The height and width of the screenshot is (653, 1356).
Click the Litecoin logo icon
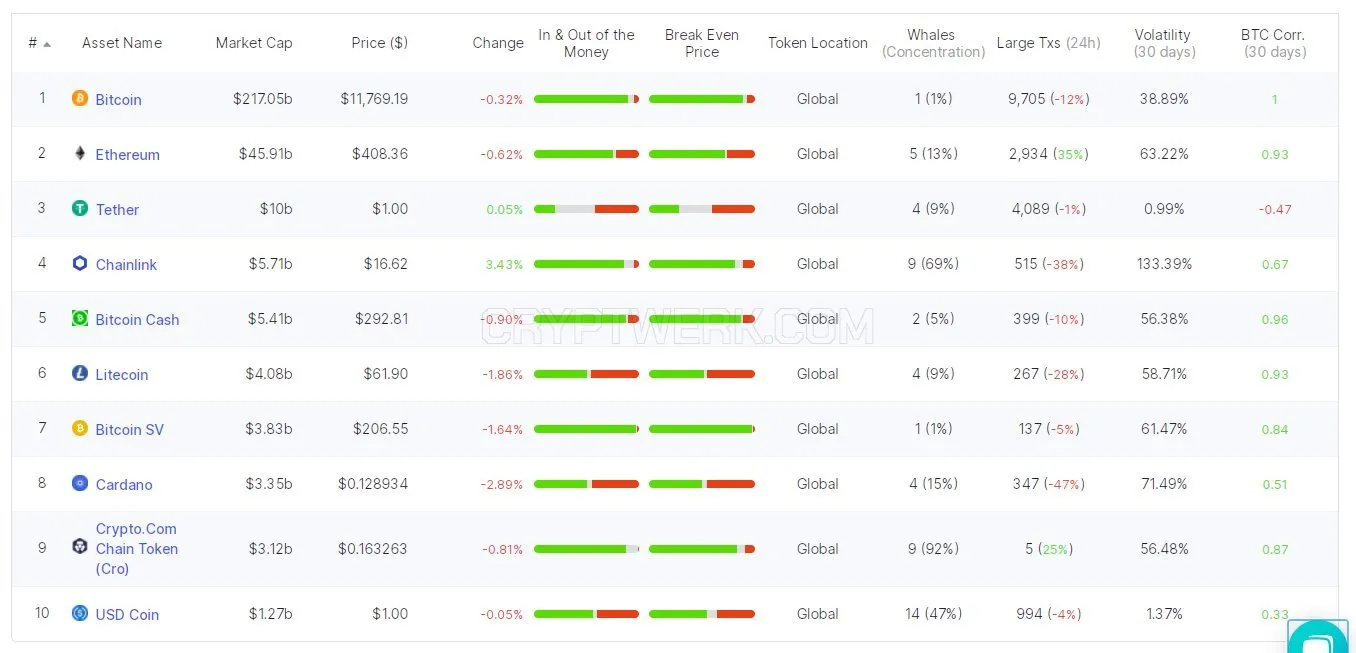pyautogui.click(x=80, y=373)
